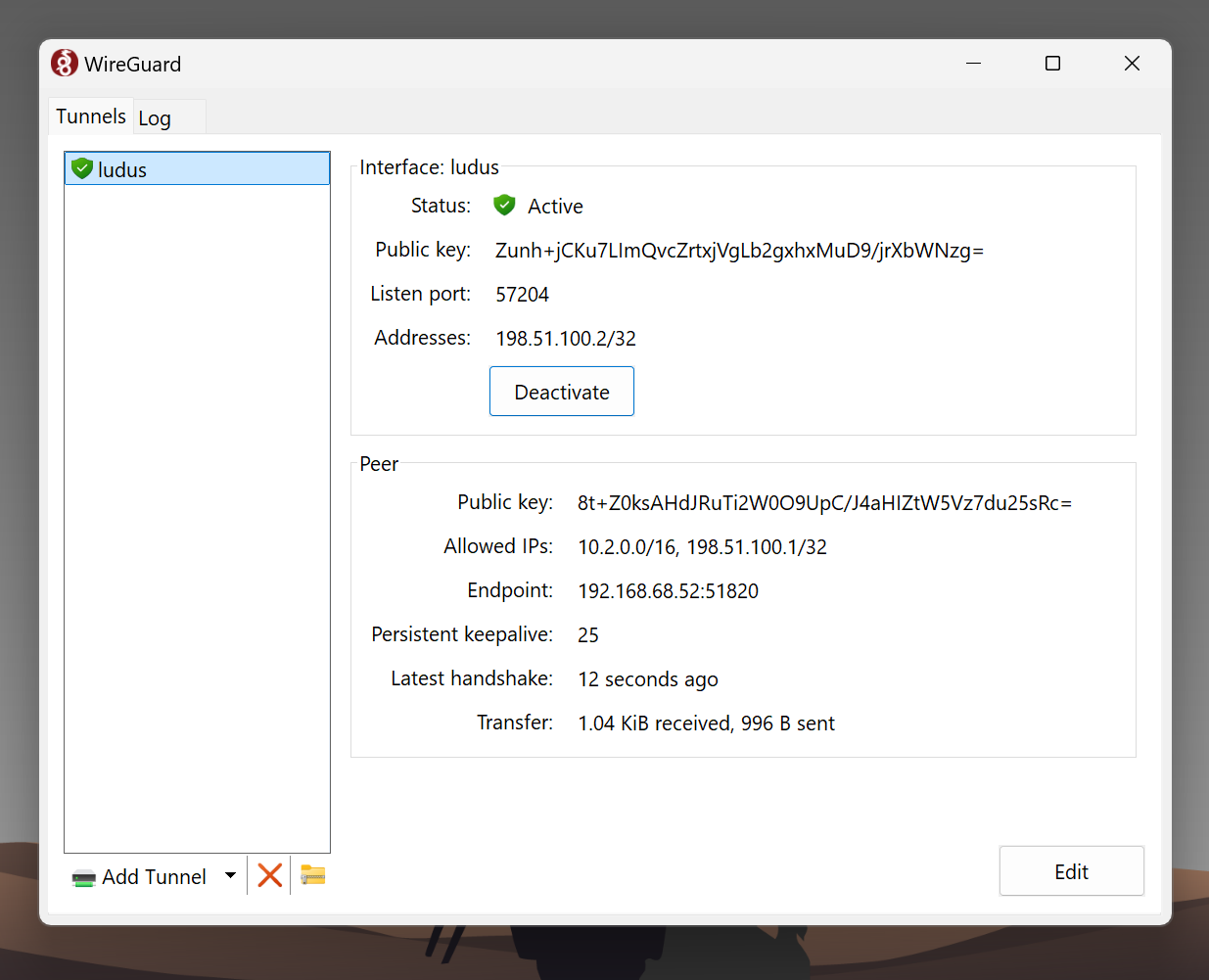Click the peer public key text
The width and height of the screenshot is (1209, 980).
(x=823, y=503)
